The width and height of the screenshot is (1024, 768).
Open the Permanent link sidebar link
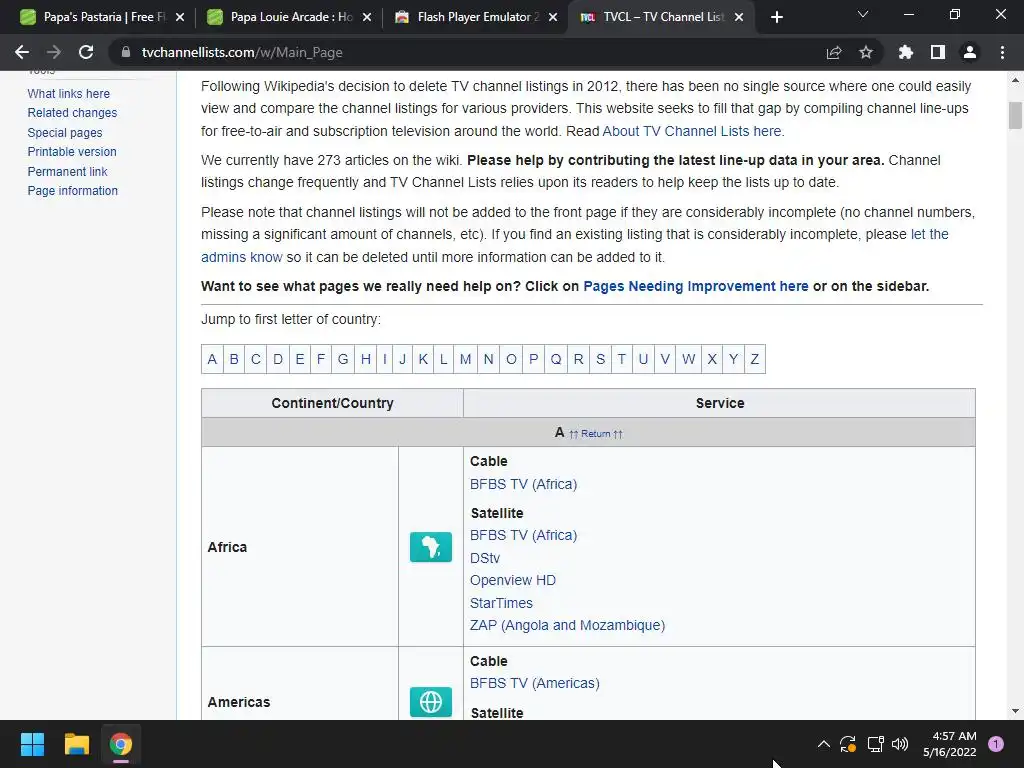pos(67,171)
